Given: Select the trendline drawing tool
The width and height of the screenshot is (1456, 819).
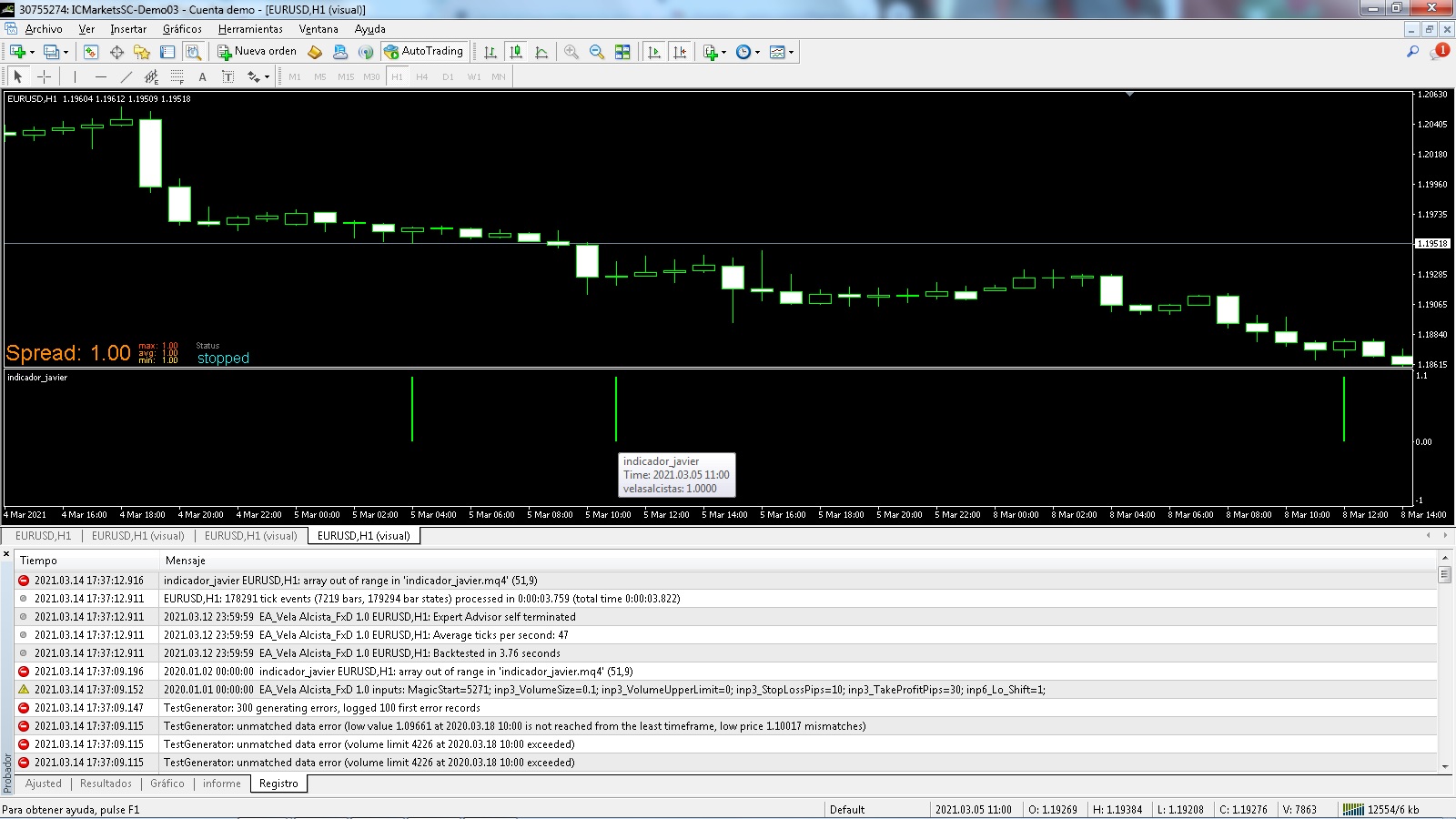Looking at the screenshot, I should [126, 77].
